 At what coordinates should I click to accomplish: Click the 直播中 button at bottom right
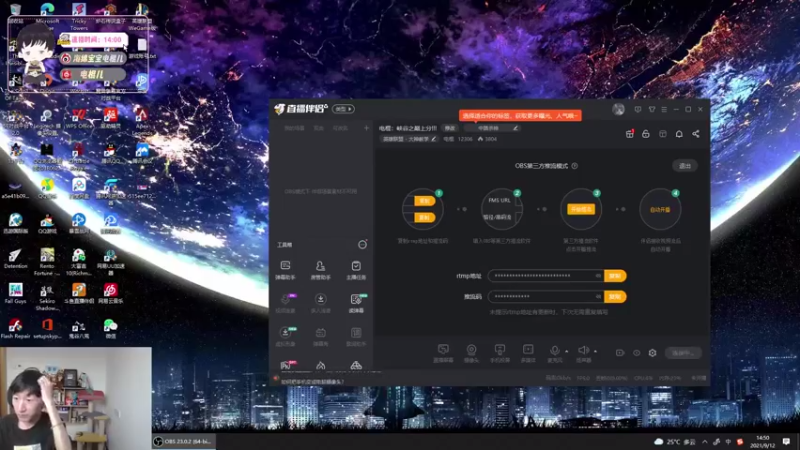(x=683, y=353)
